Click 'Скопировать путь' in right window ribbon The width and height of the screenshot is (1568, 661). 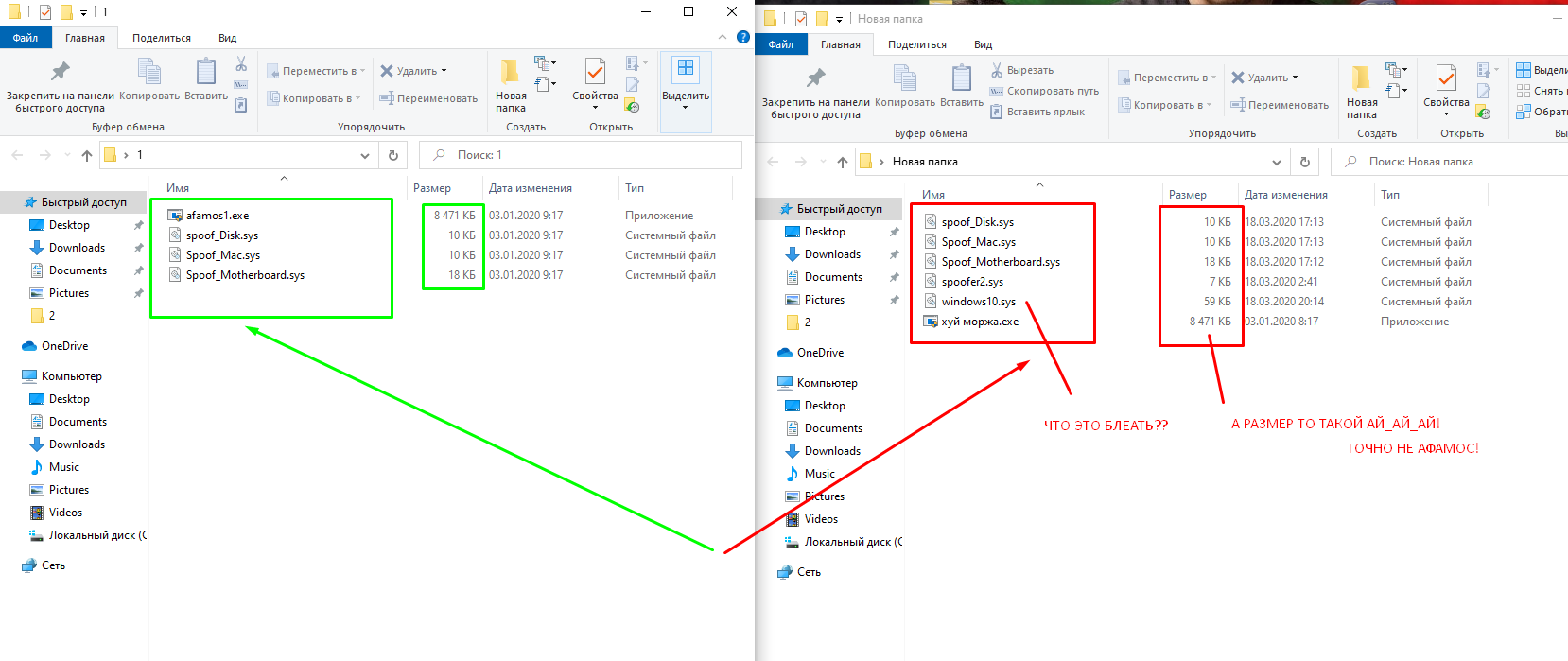point(1044,91)
